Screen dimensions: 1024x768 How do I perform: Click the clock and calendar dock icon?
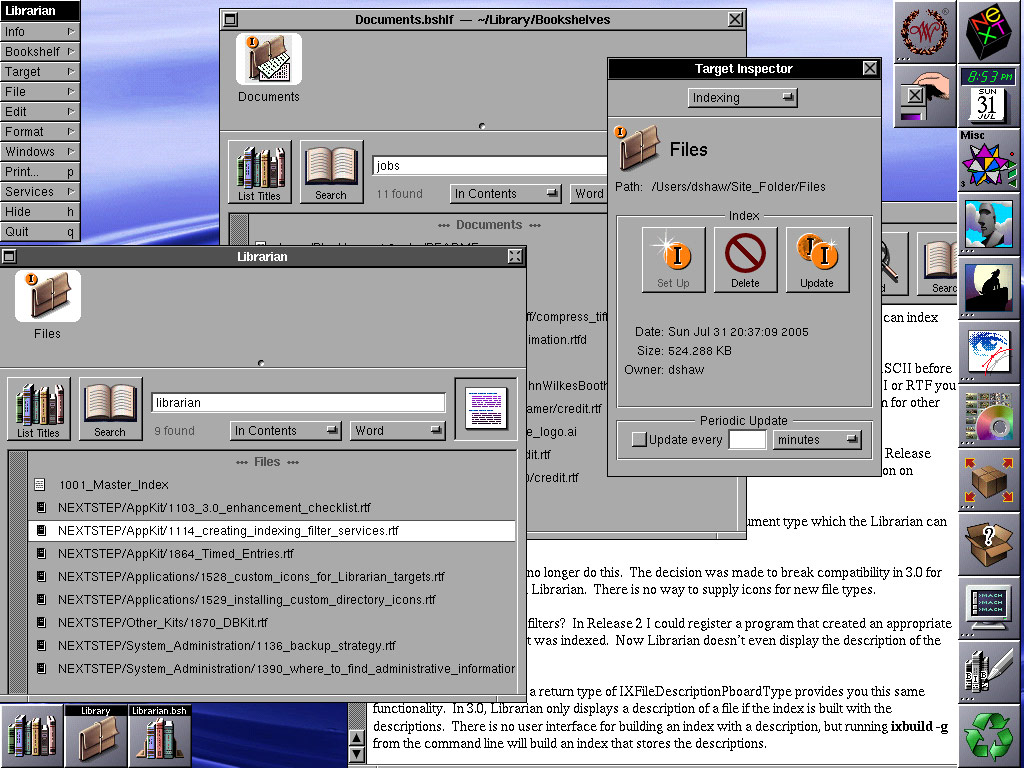tap(990, 95)
